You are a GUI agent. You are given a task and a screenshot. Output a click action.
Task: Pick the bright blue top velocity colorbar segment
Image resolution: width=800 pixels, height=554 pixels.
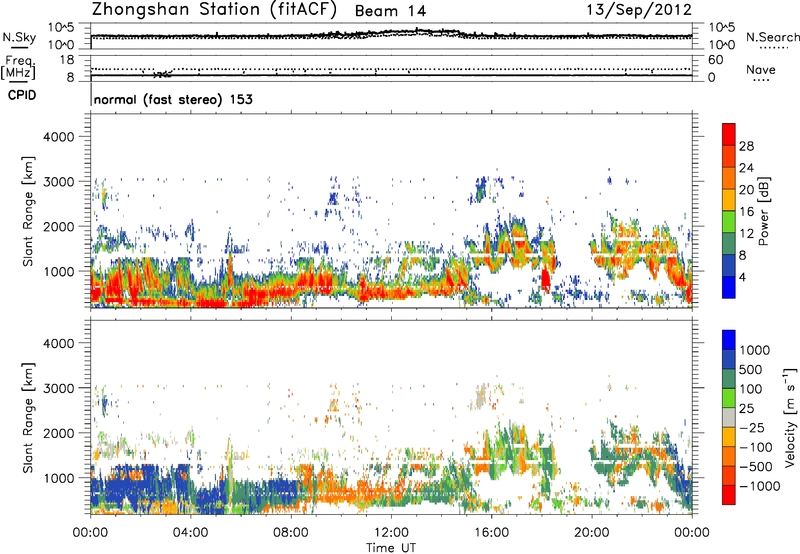point(729,340)
